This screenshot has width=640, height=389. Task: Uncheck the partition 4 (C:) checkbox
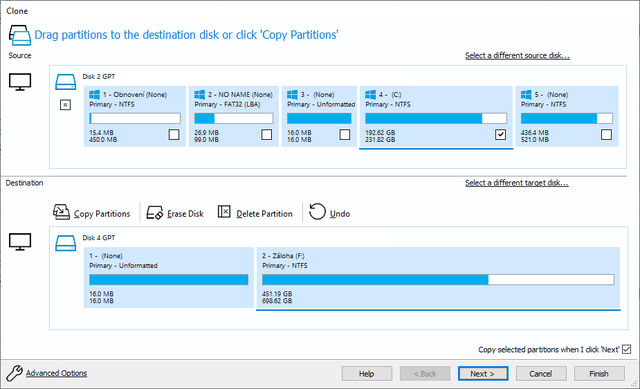coord(500,134)
